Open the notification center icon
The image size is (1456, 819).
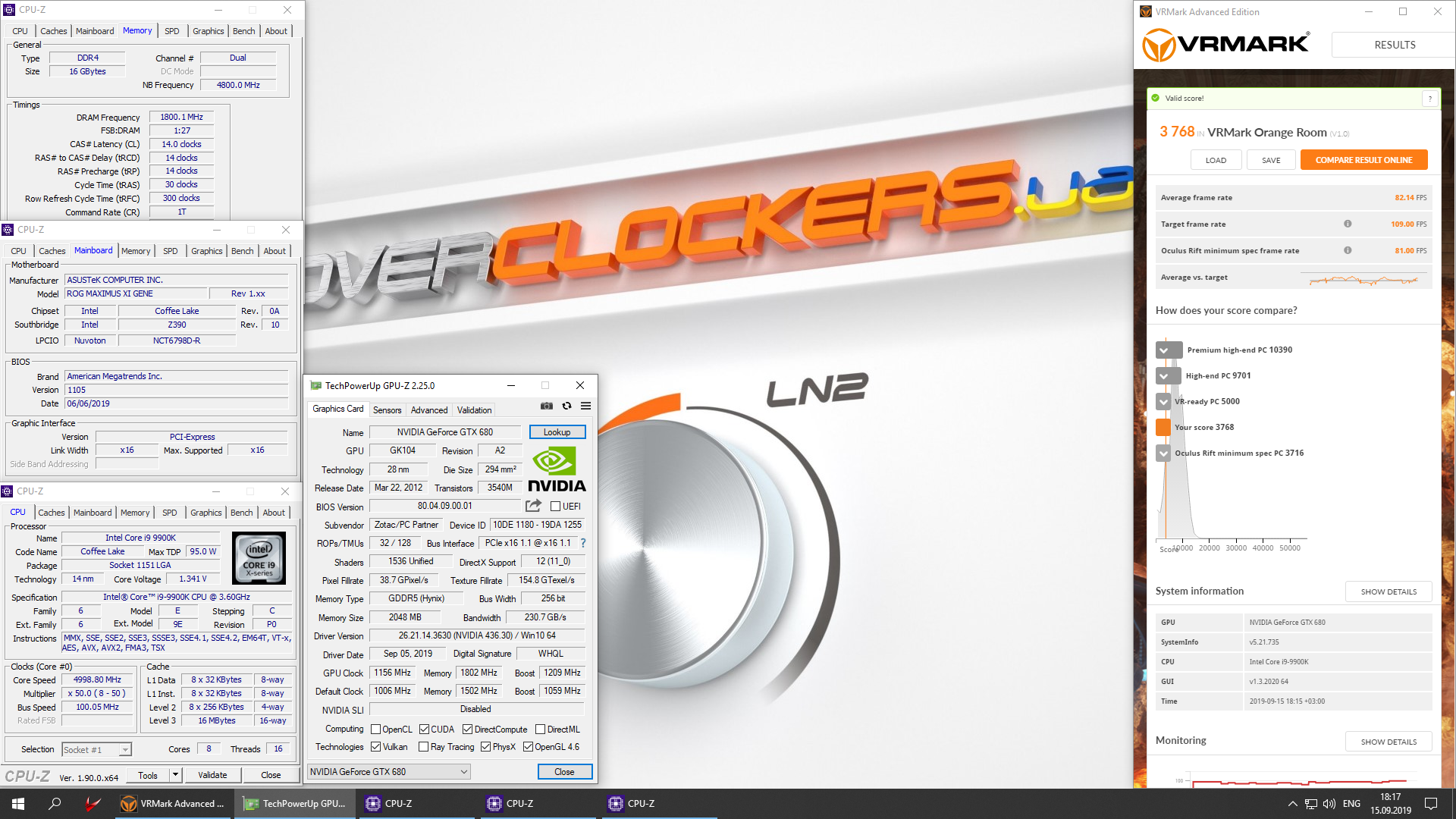point(1431,804)
